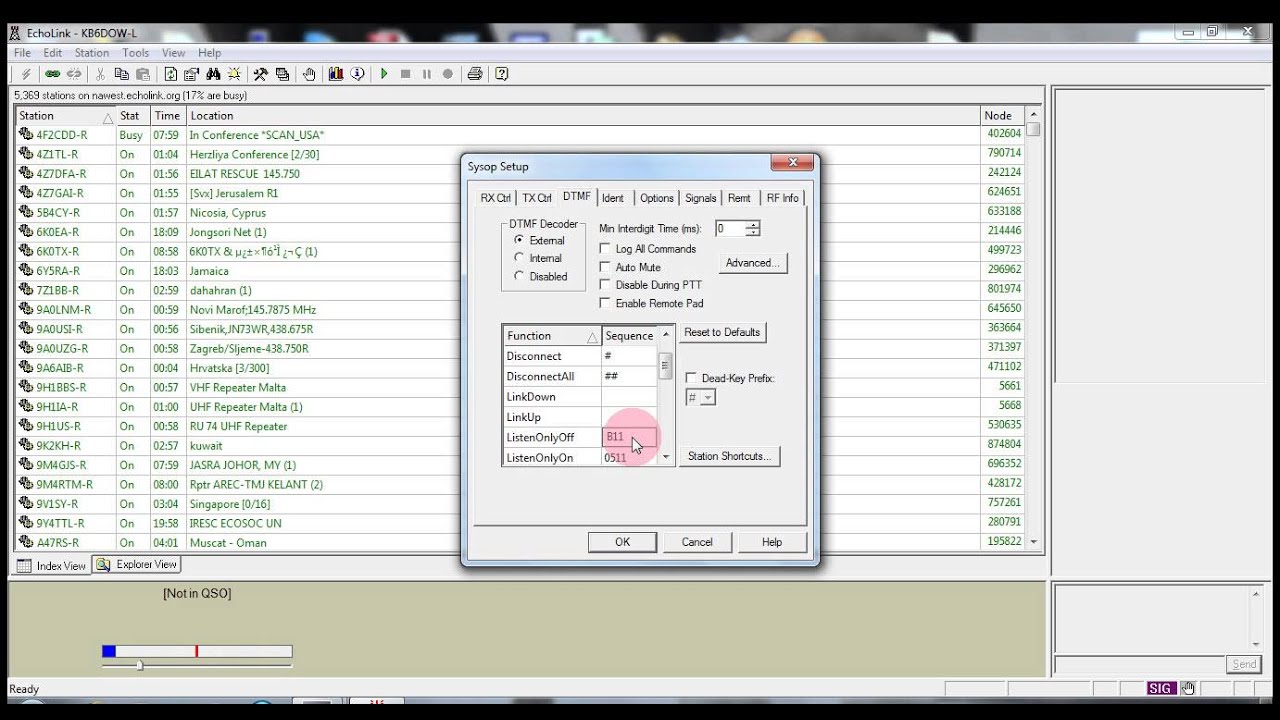Increase Min Interdigit Time spinner up arrow
Viewport: 1280px width, 720px height.
752,225
